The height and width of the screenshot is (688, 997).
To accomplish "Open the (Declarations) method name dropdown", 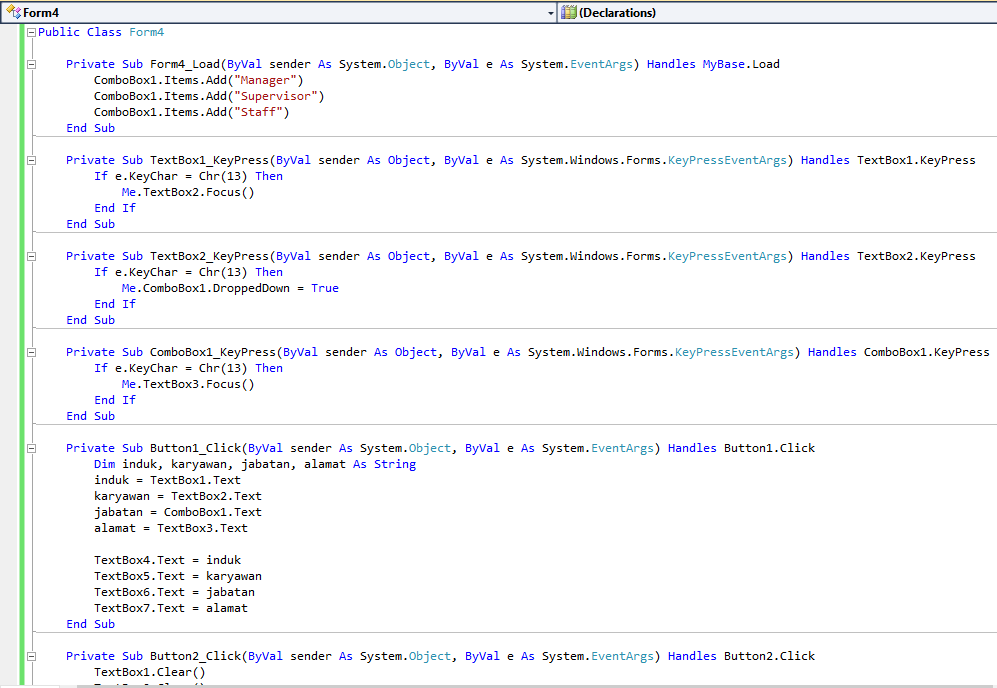I will 777,13.
